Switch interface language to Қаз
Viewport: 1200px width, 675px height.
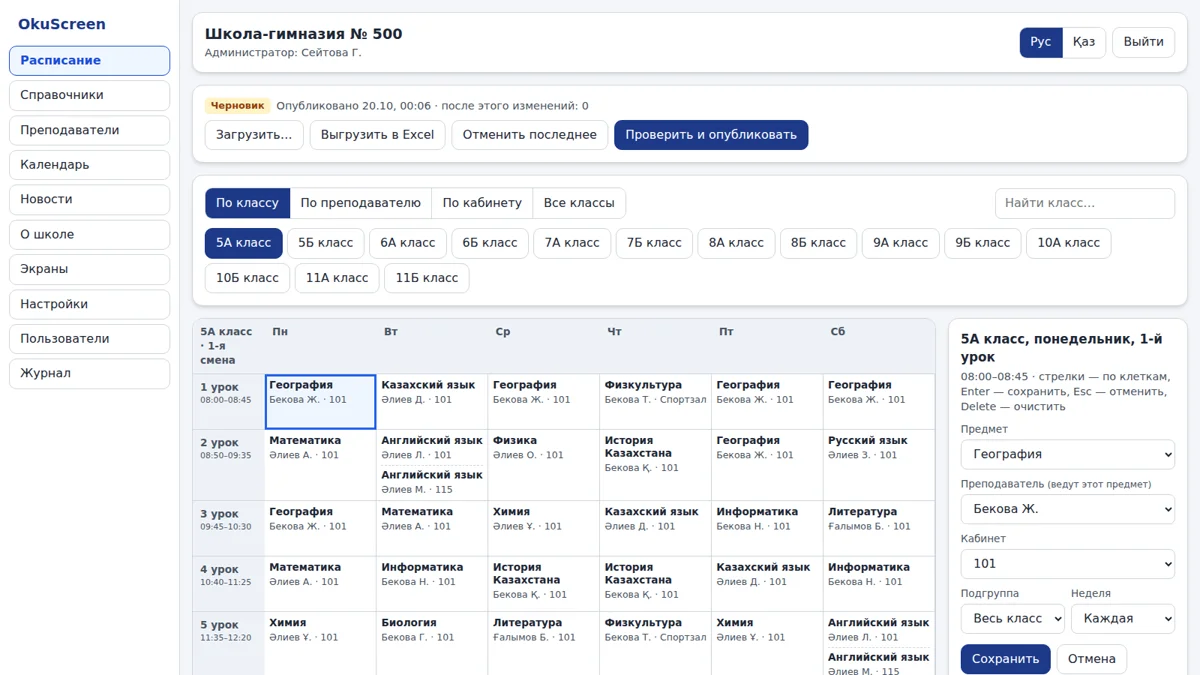point(1084,42)
